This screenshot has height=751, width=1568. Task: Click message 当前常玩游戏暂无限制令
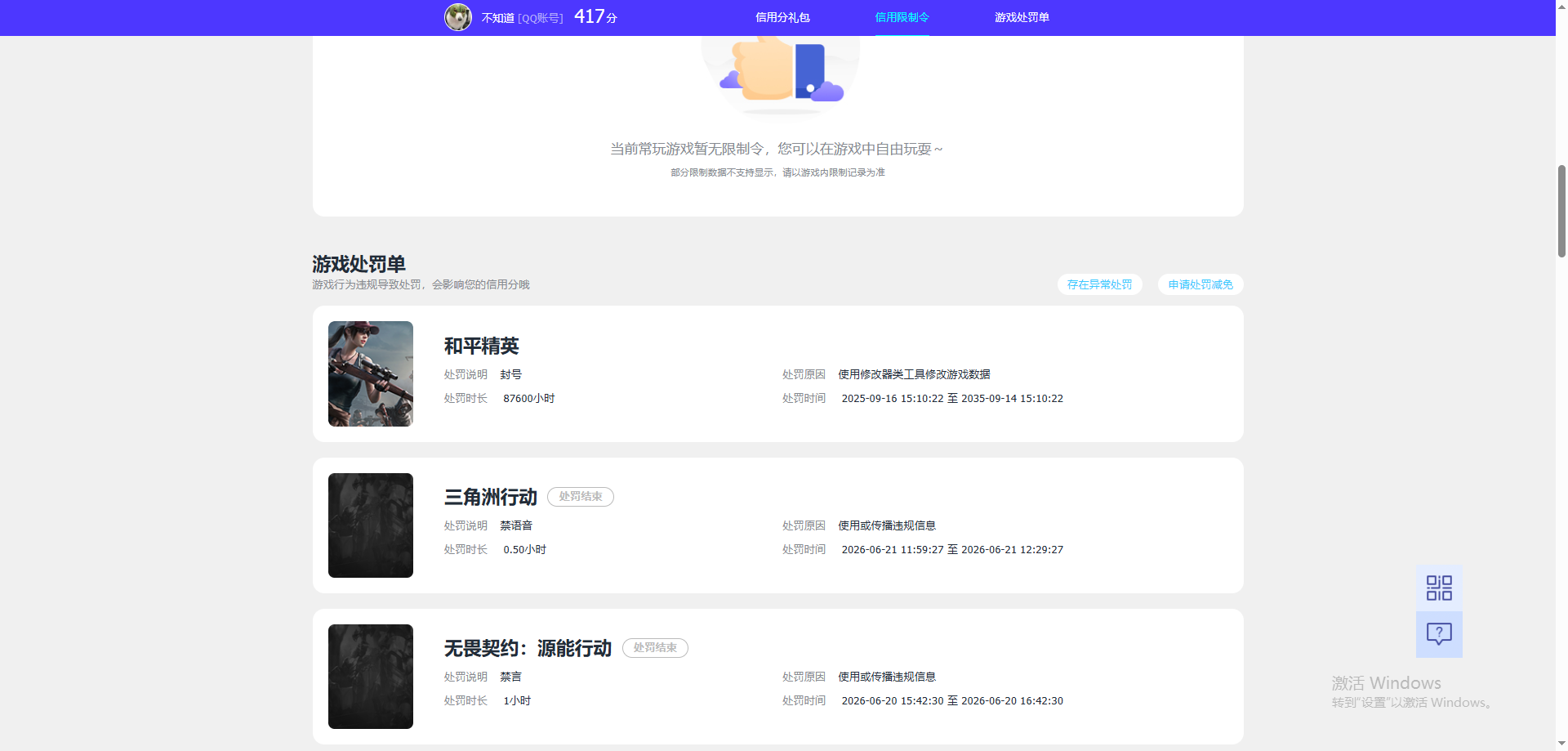[x=777, y=149]
